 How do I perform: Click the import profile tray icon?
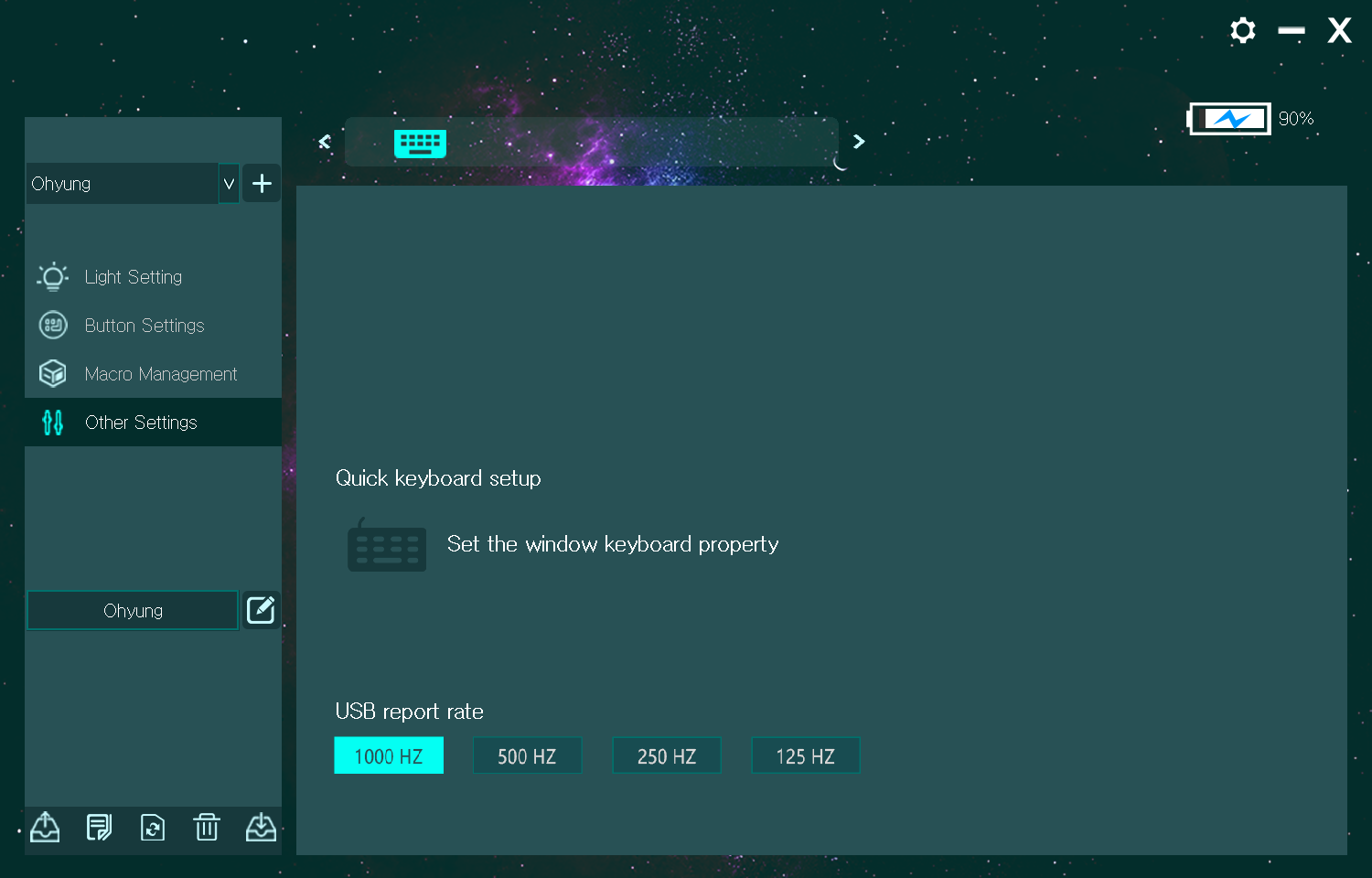tap(261, 827)
